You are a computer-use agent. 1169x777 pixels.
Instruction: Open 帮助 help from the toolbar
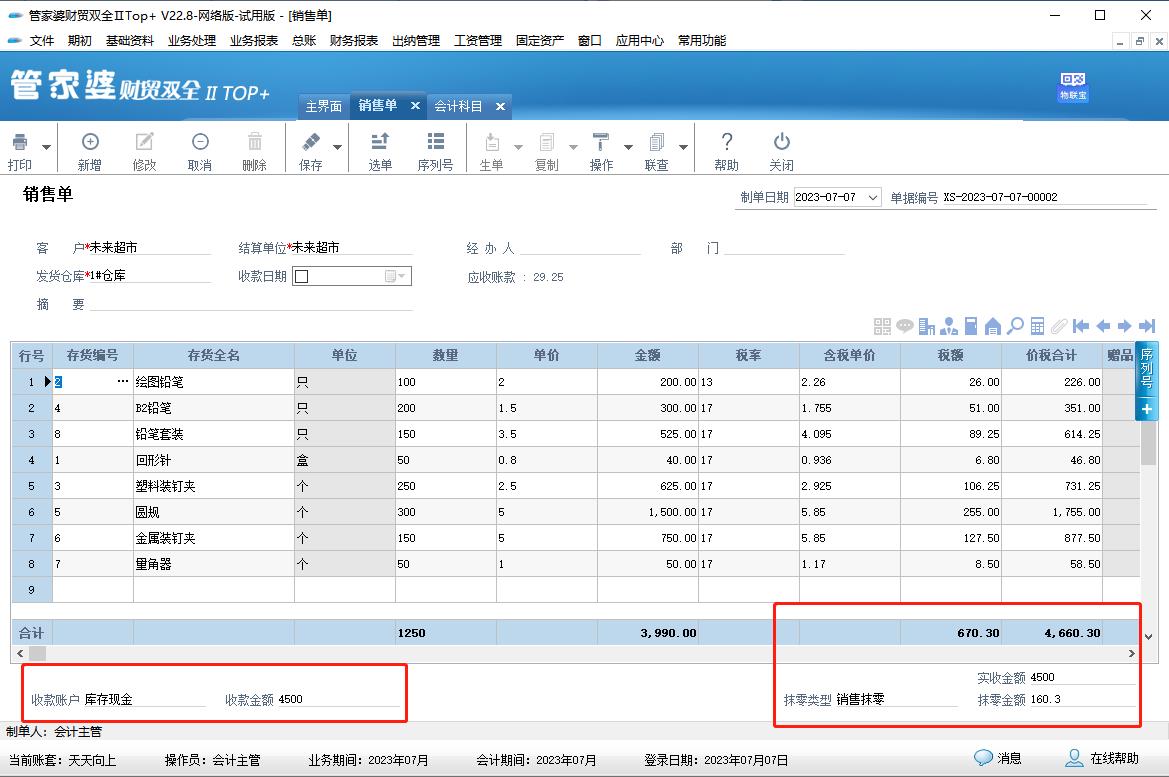click(x=726, y=150)
